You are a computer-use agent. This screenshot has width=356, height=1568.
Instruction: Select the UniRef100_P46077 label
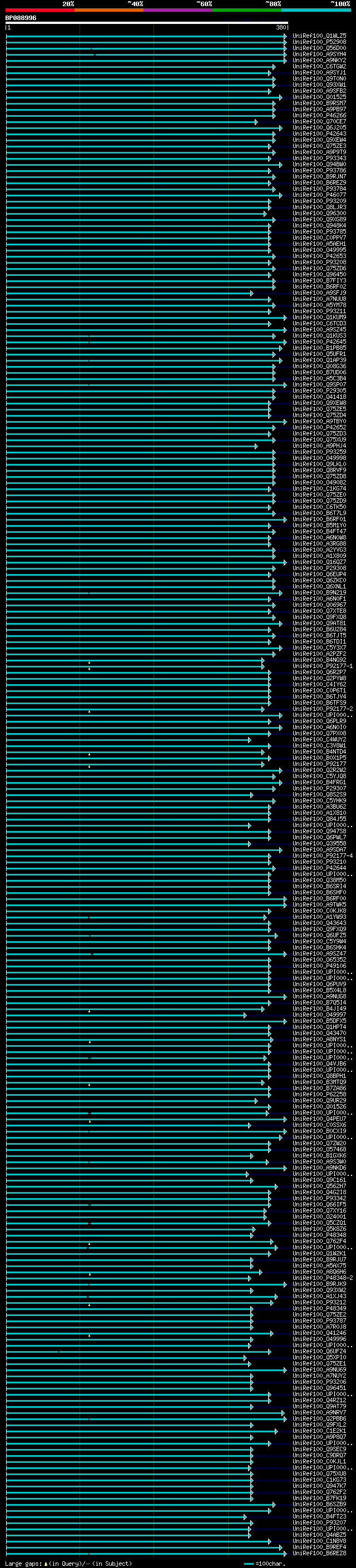click(319, 195)
